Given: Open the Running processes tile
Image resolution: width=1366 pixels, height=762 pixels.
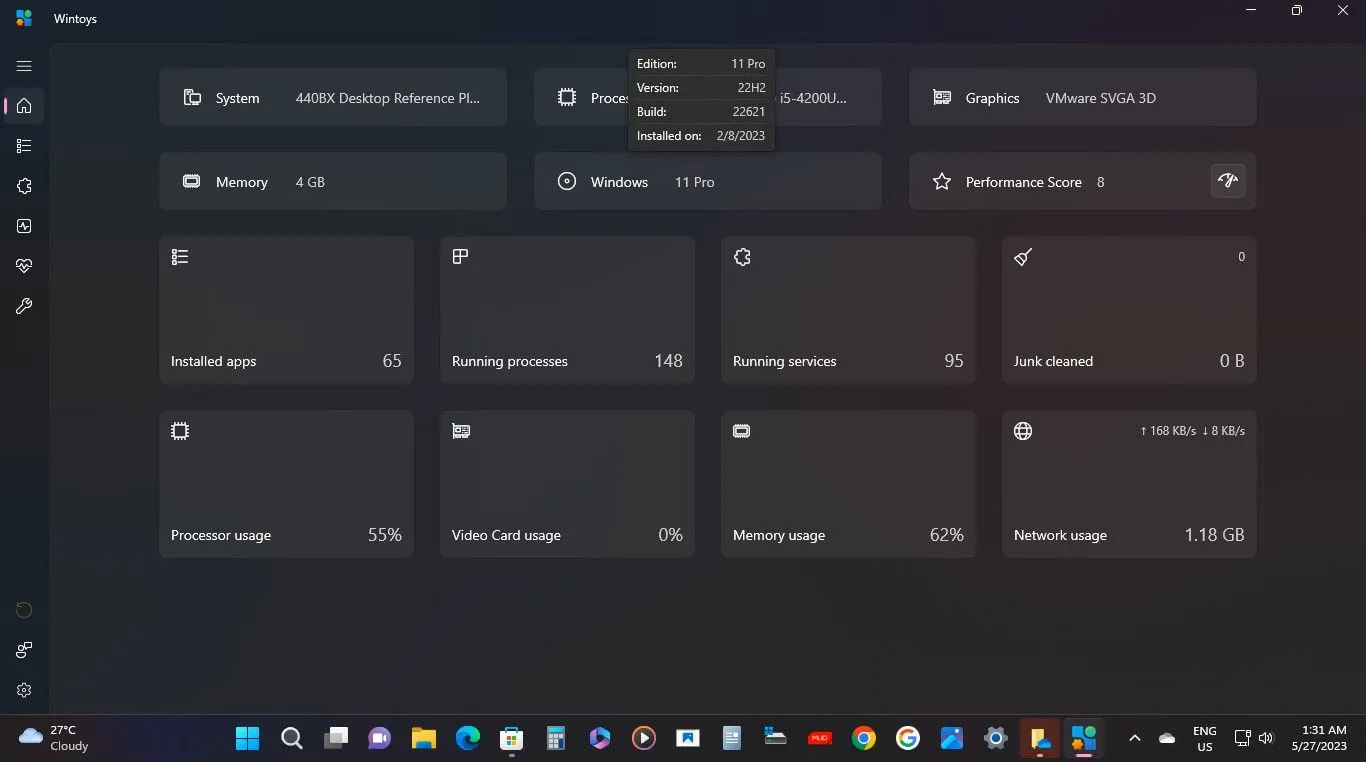Looking at the screenshot, I should pos(567,310).
